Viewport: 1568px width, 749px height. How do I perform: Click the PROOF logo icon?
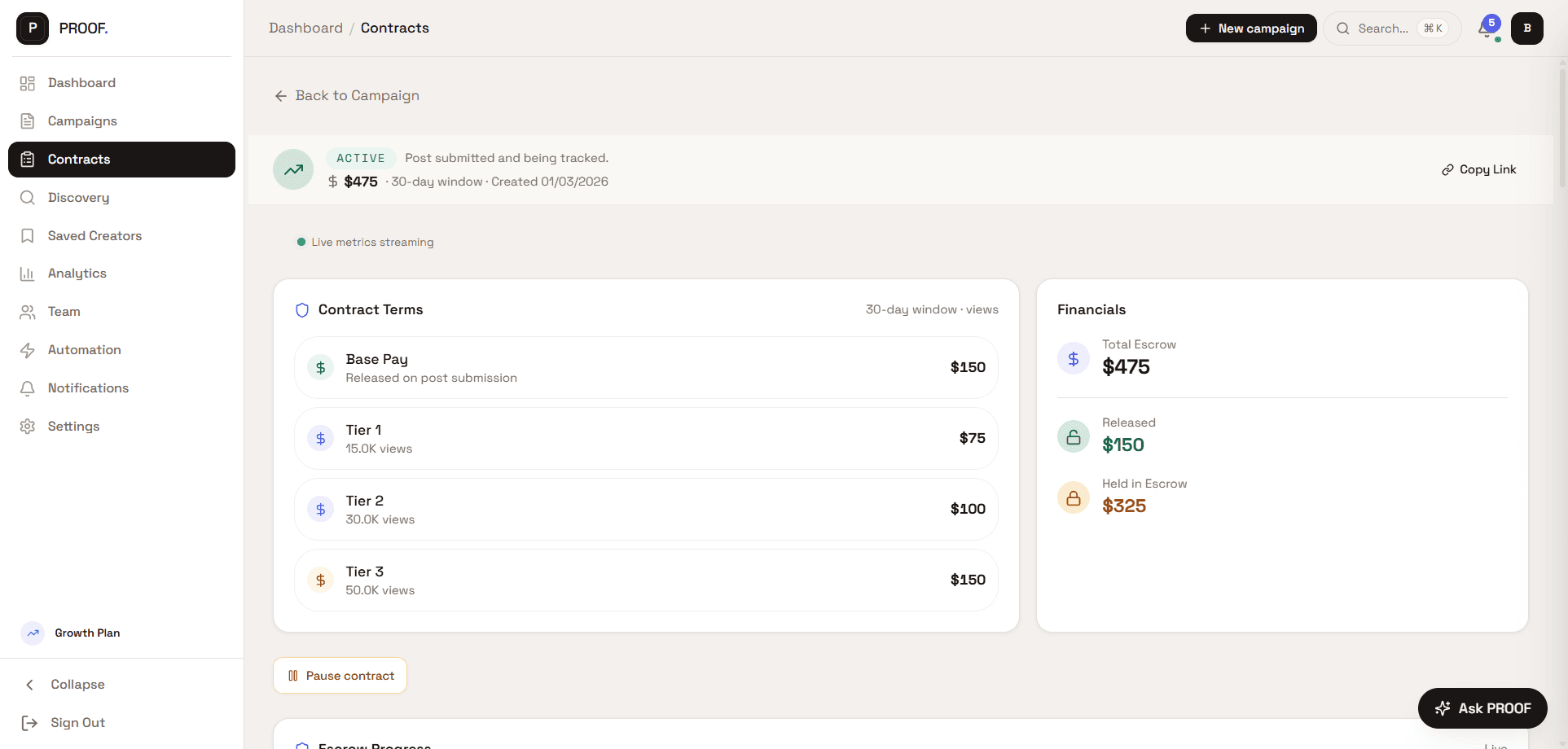(x=33, y=28)
